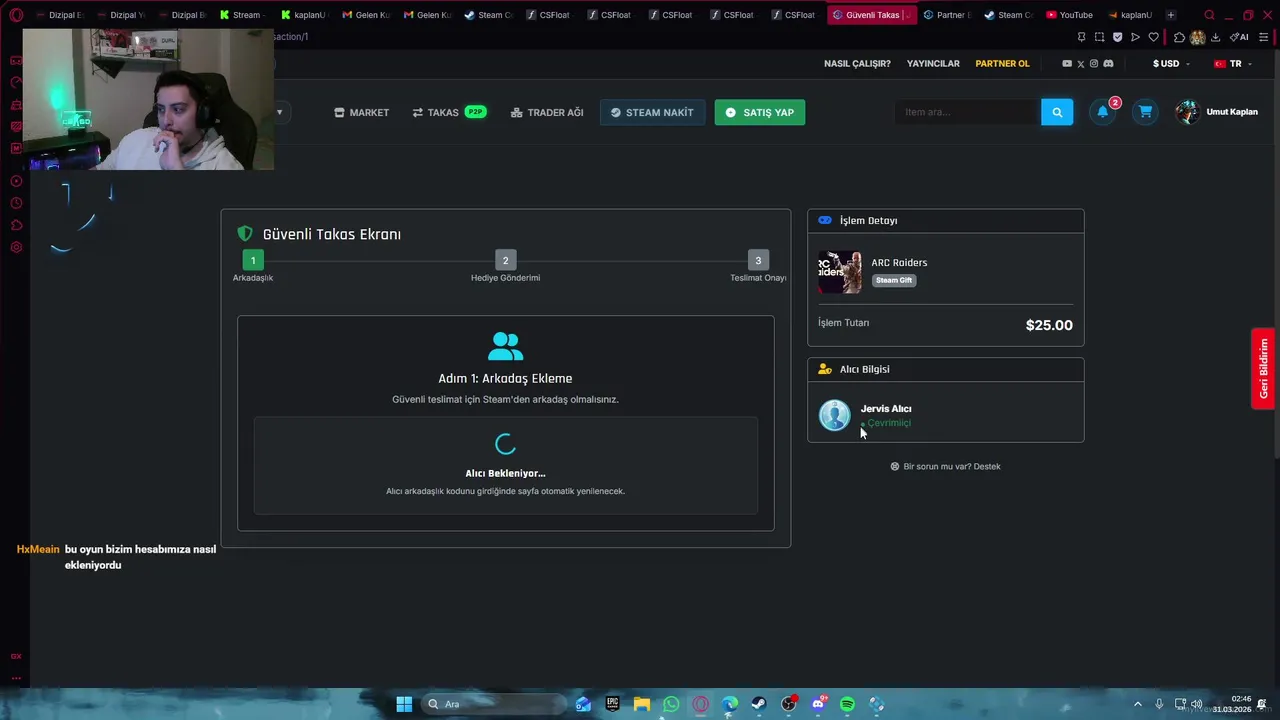Image resolution: width=1280 pixels, height=720 pixels.
Task: Click into the Item ara search field
Action: [x=966, y=112]
